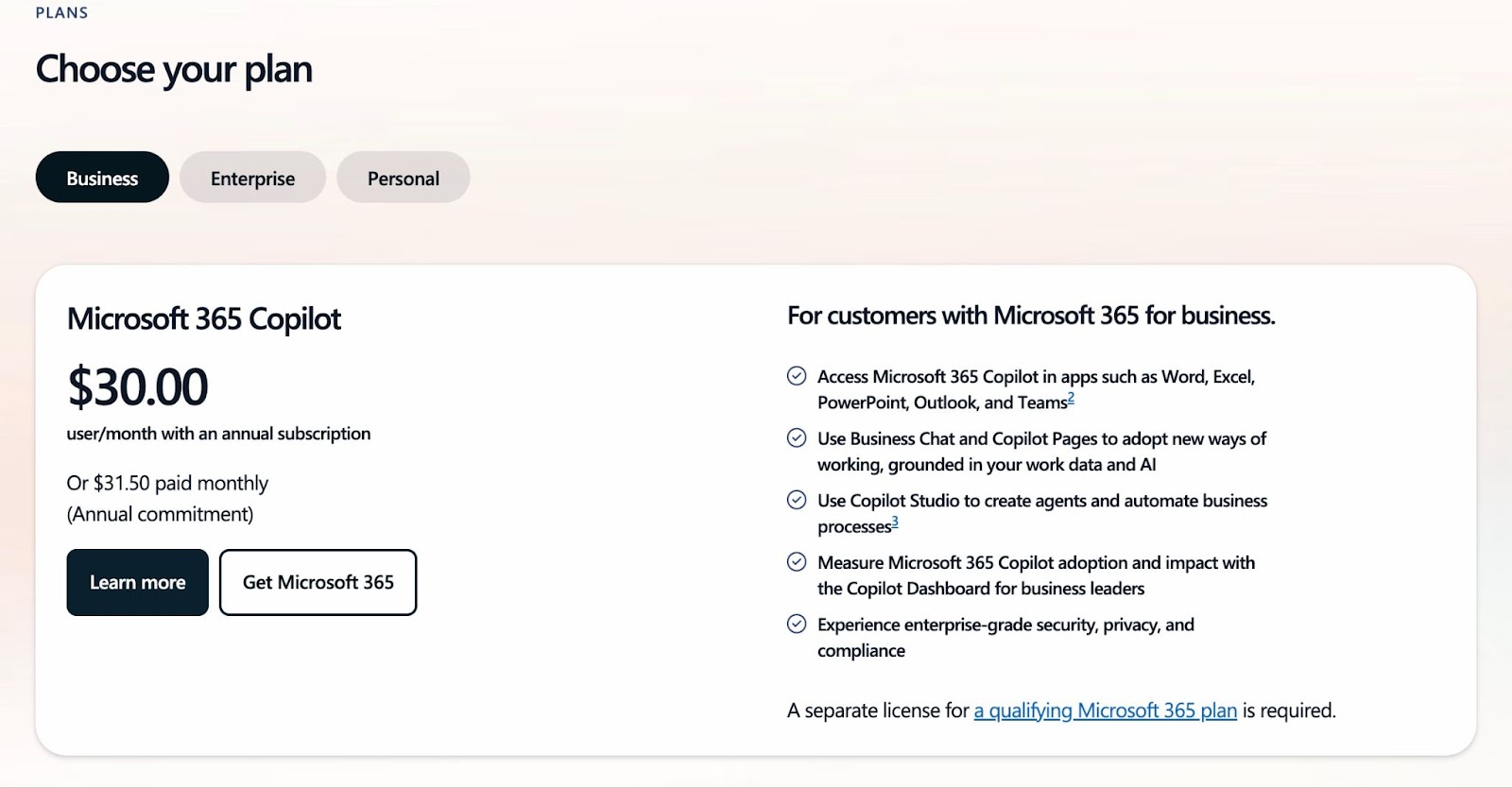Click the working, grounded in your work data text
The image size is (1512, 788).
(x=987, y=465)
